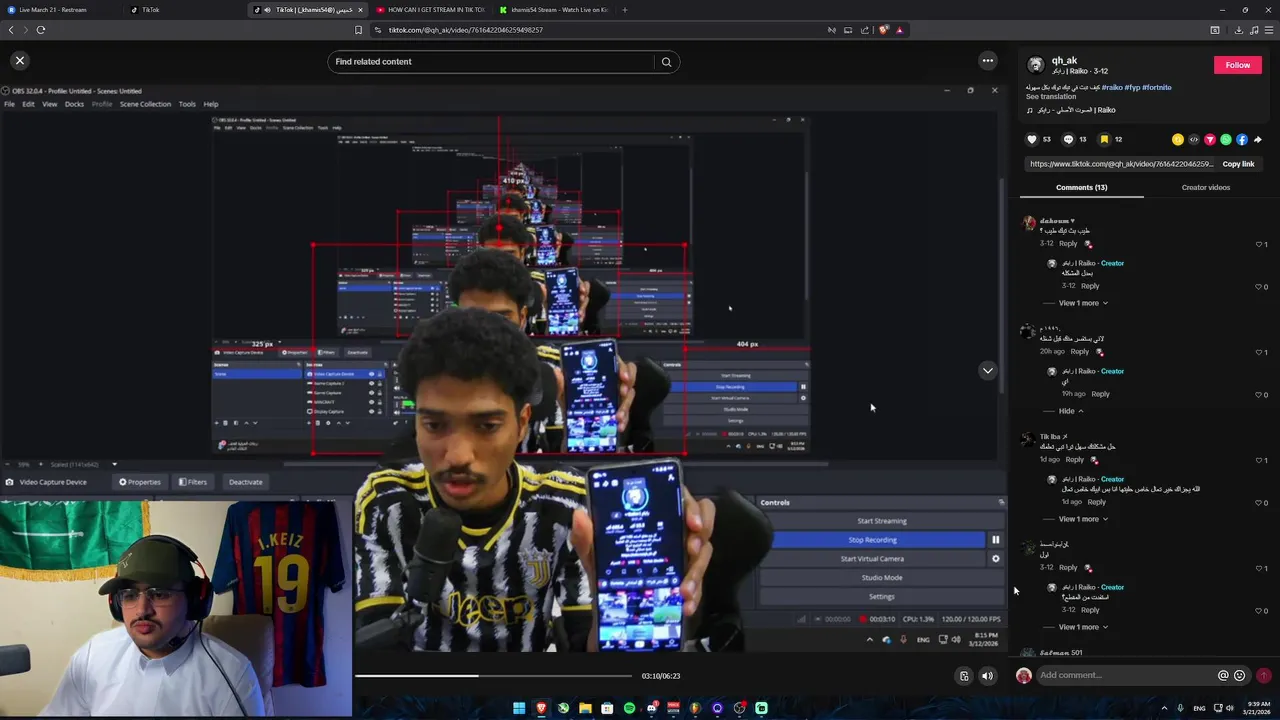The image size is (1280, 720).
Task: Share video via WhatsApp icon
Action: coord(1225,140)
